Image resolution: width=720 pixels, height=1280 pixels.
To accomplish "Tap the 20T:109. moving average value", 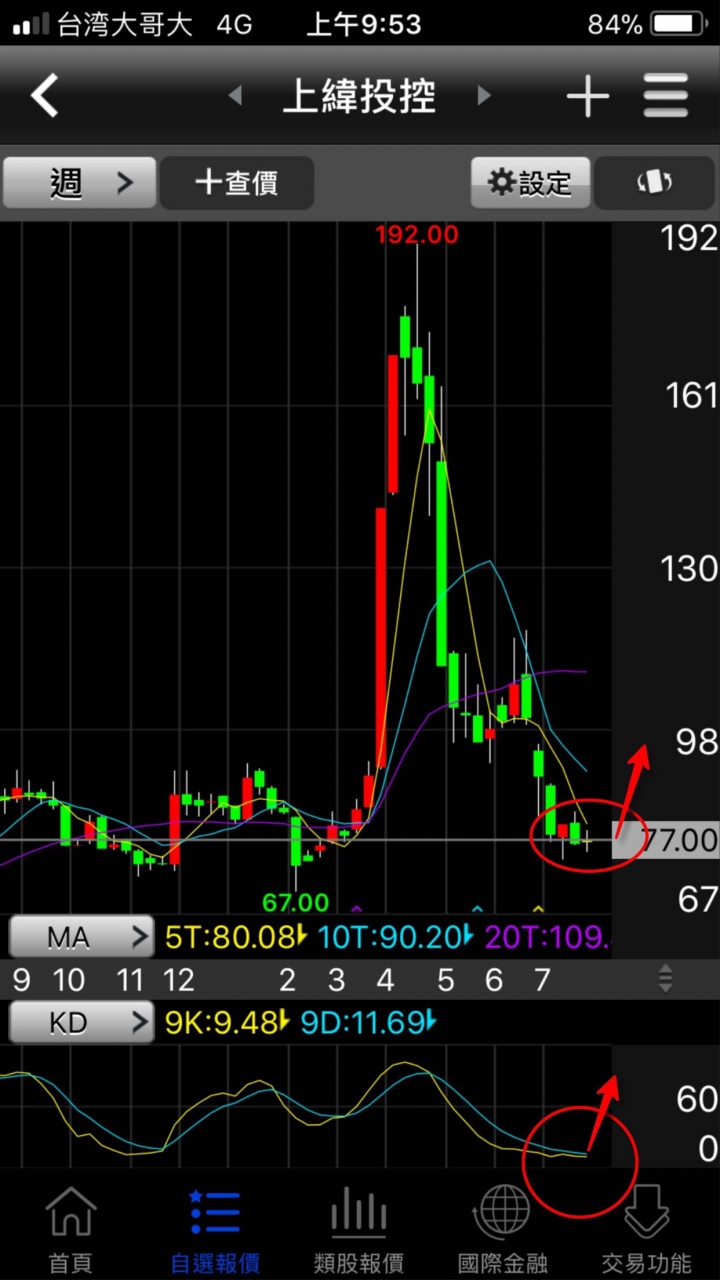I will (547, 938).
